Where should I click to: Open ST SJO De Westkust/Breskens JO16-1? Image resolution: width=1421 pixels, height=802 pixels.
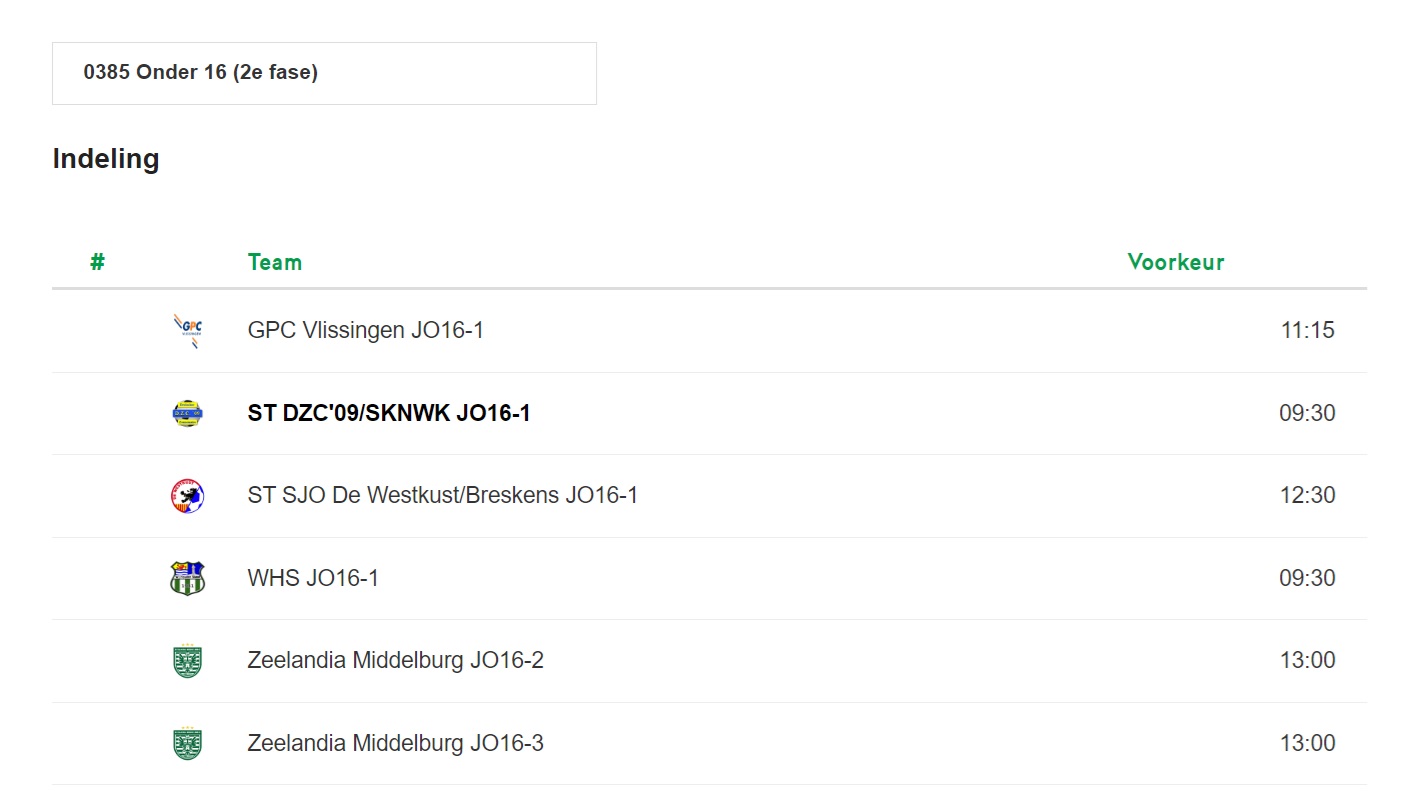(x=443, y=495)
